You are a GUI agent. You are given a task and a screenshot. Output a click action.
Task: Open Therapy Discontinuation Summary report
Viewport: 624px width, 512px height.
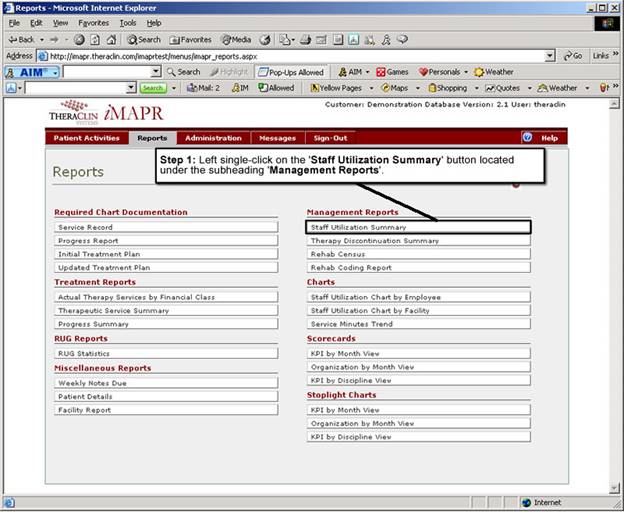(419, 241)
